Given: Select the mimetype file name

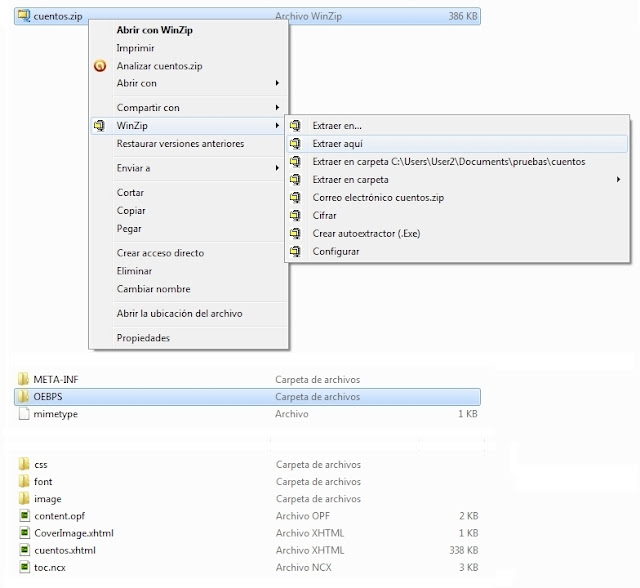Looking at the screenshot, I should 56,414.
